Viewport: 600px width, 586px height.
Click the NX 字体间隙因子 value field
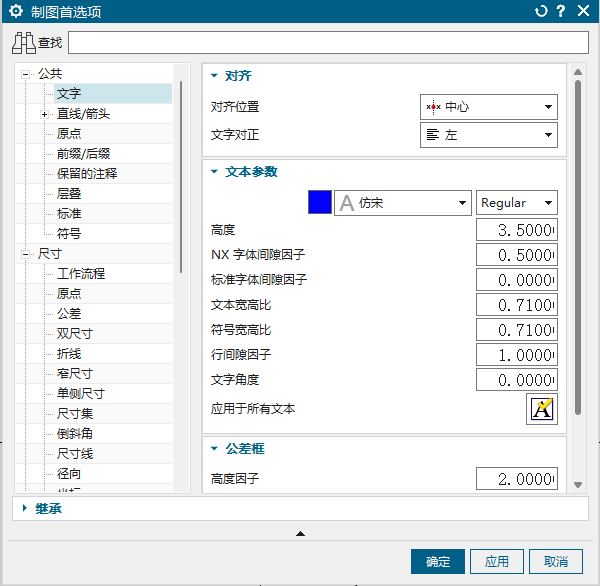point(517,255)
